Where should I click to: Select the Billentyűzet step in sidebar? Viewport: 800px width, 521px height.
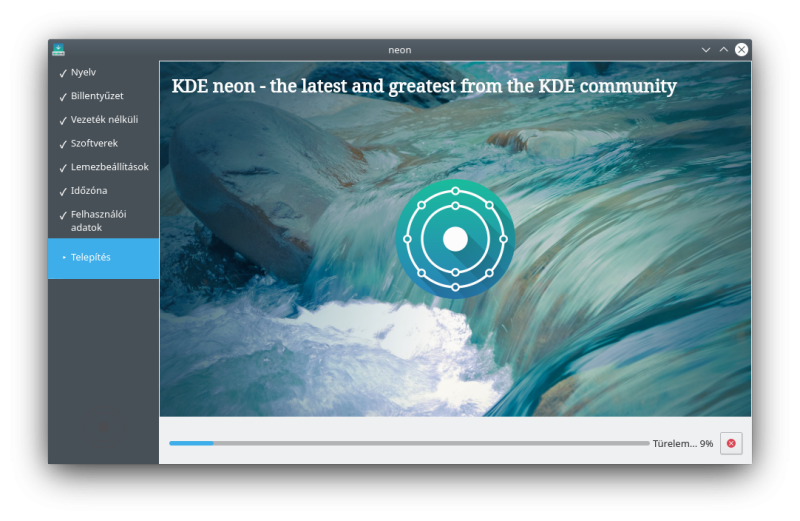(x=97, y=96)
